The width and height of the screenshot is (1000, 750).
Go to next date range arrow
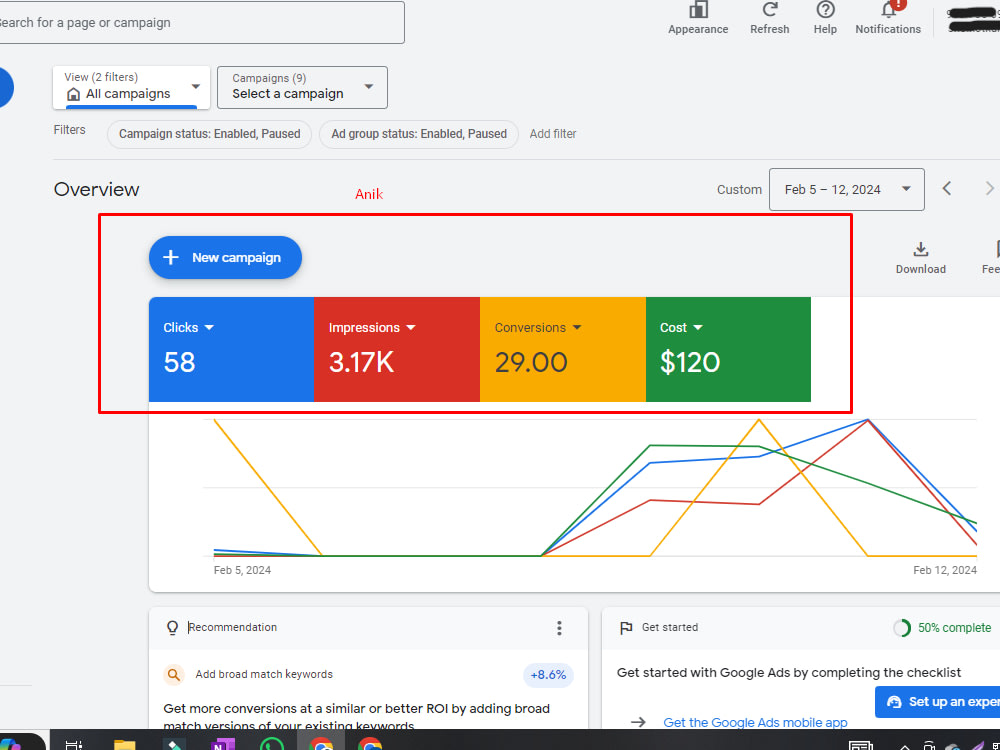point(989,189)
